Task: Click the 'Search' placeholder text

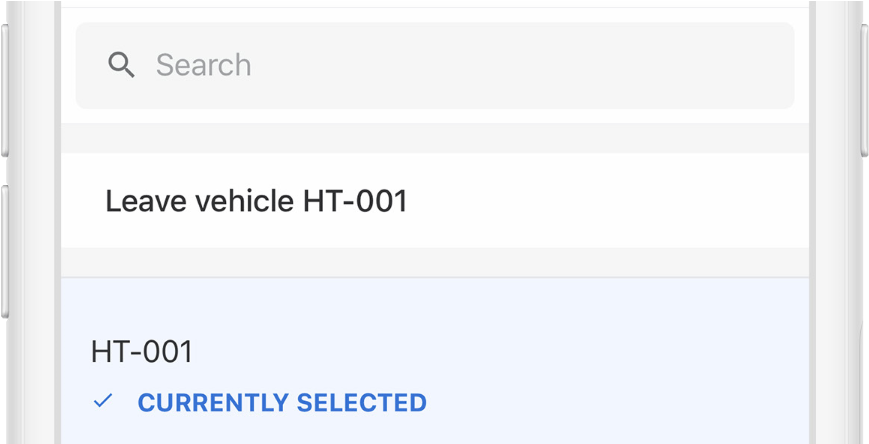Action: (203, 66)
